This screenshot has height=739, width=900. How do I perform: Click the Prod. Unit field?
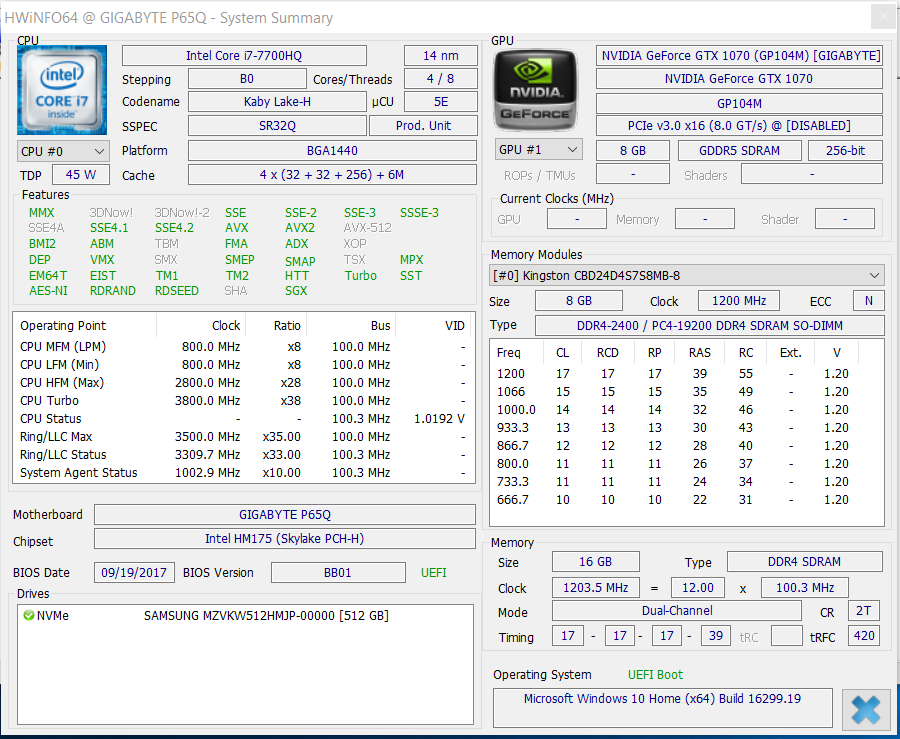pyautogui.click(x=423, y=126)
